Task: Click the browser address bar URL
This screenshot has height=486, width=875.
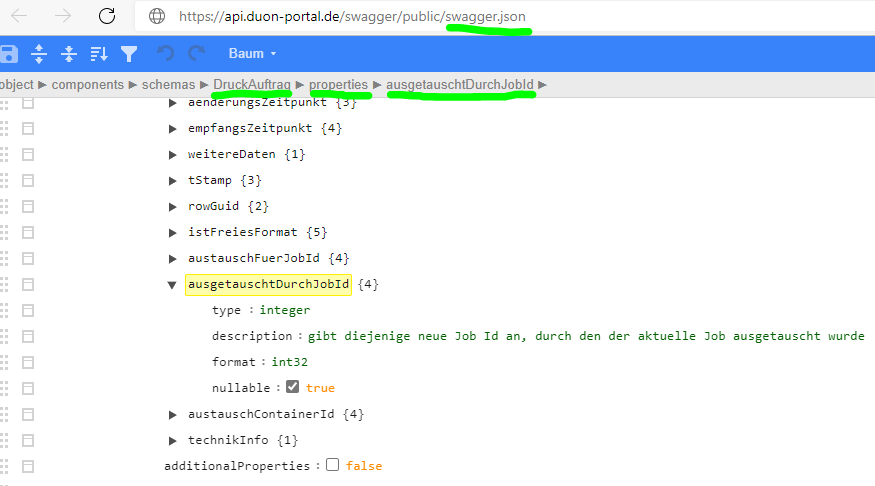Action: click(352, 16)
